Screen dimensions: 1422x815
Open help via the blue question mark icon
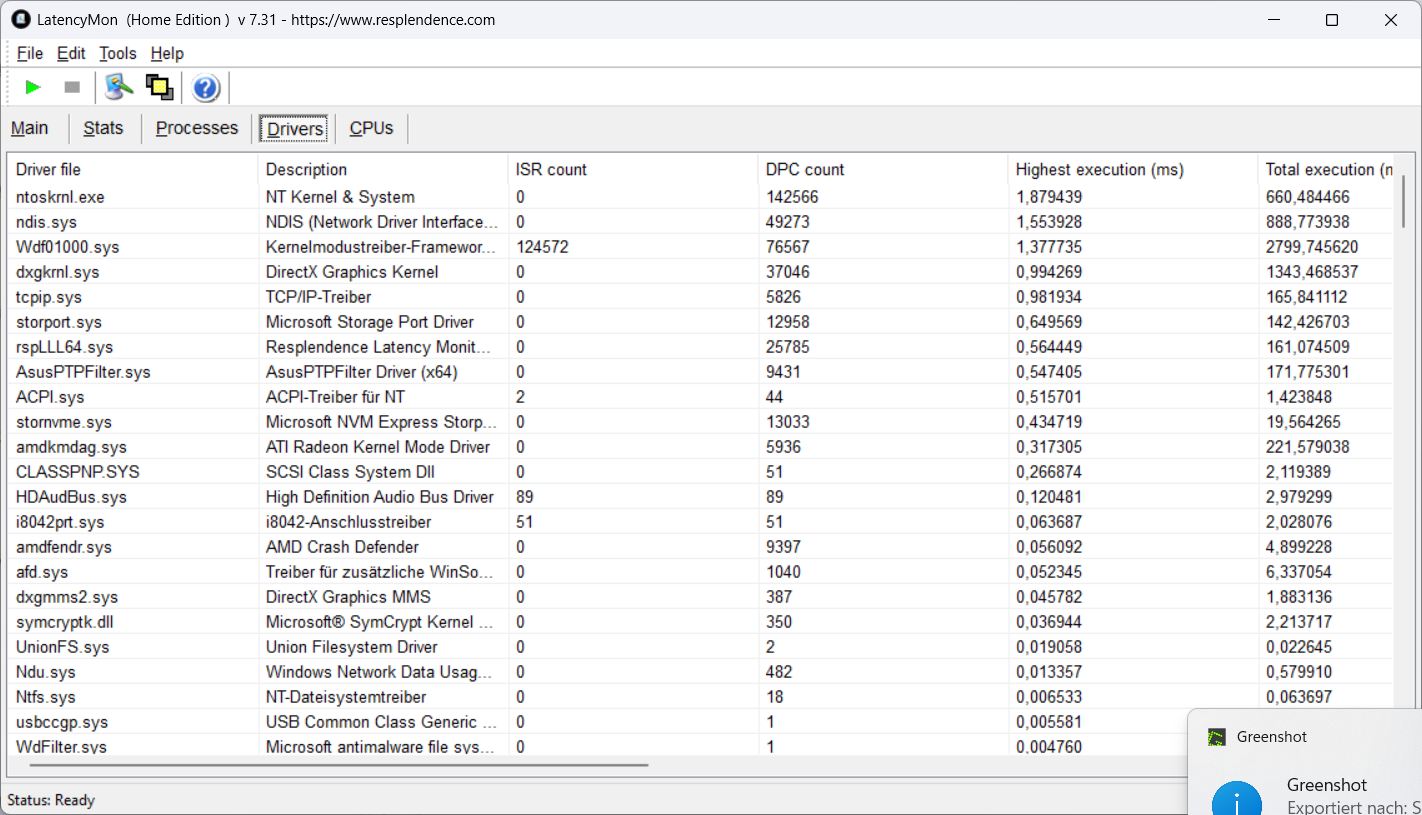(x=206, y=88)
